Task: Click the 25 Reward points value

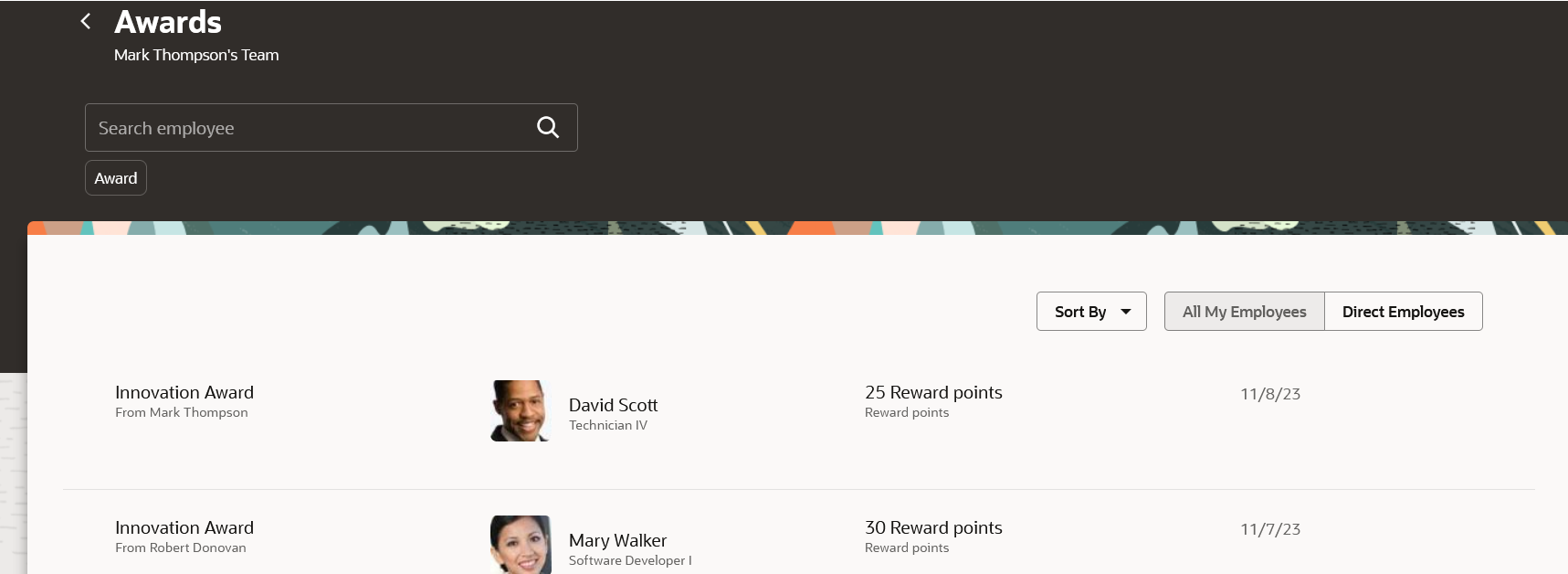Action: click(933, 392)
